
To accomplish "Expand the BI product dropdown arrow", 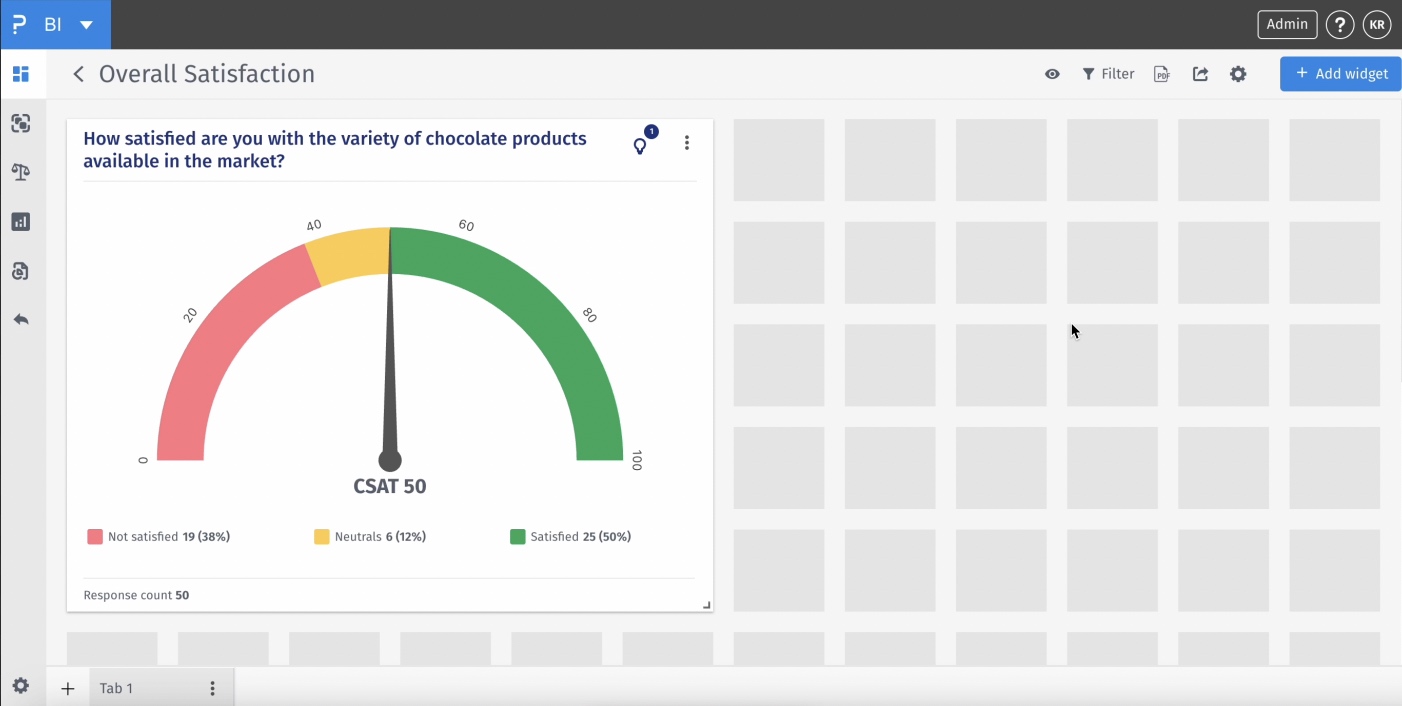I will tap(87, 25).
